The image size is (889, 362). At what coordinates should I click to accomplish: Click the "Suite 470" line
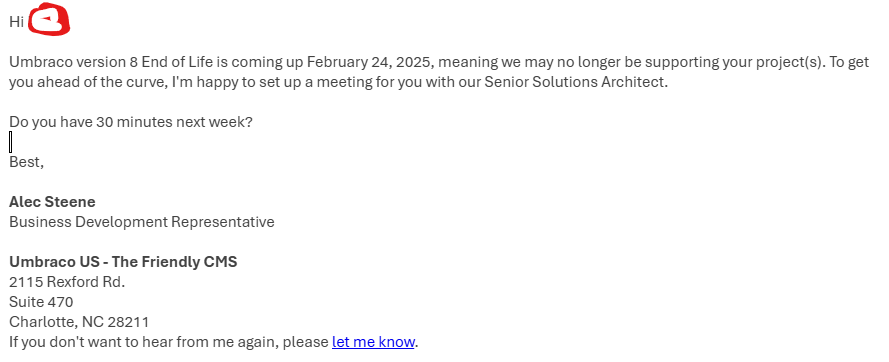pyautogui.click(x=41, y=302)
